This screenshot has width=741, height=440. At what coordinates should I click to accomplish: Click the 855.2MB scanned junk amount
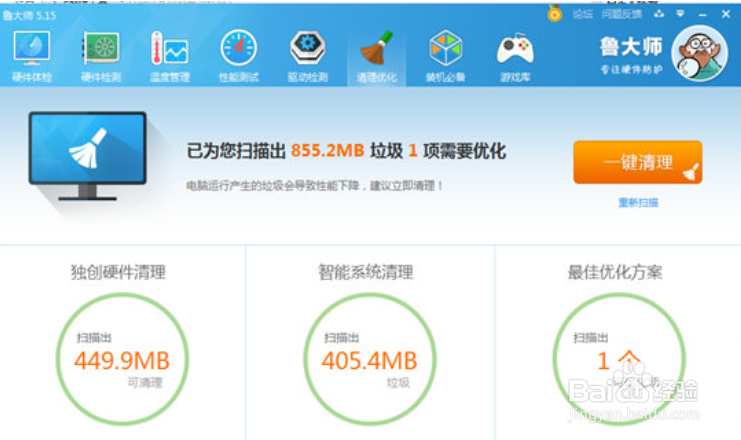click(327, 151)
